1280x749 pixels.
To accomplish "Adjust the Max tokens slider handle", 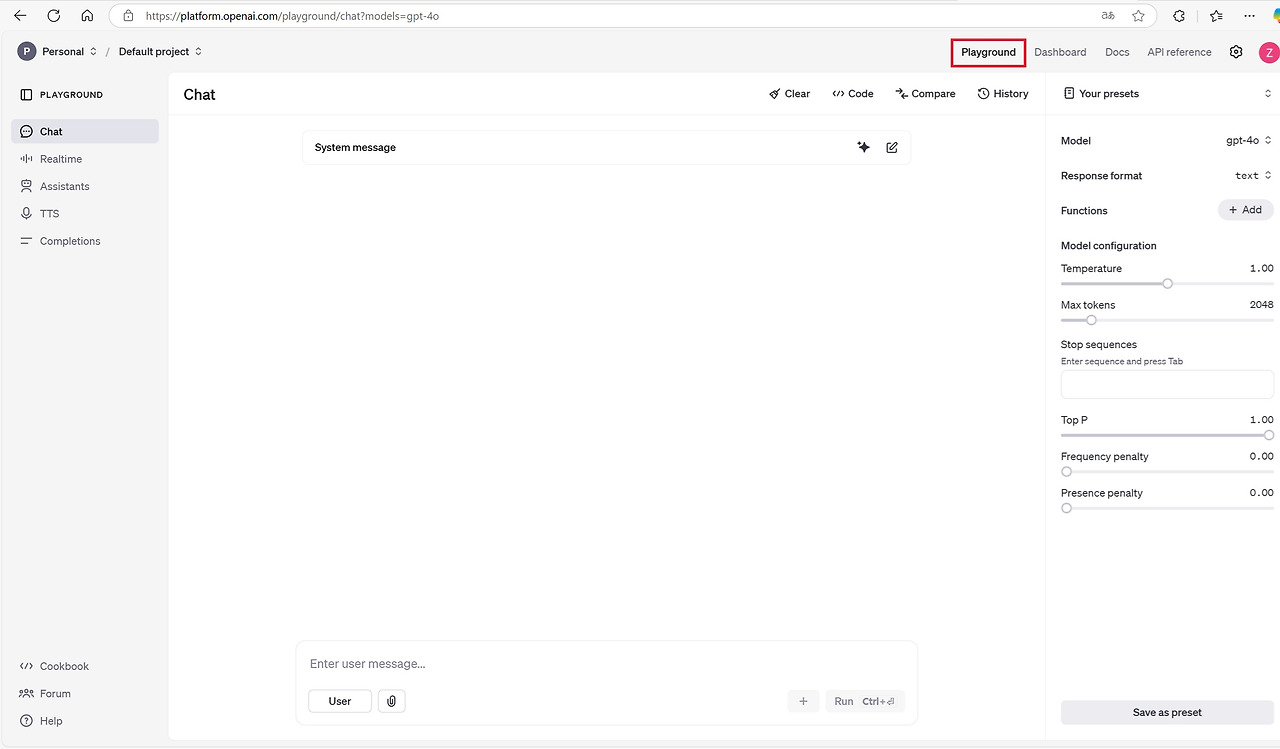I will [x=1091, y=320].
